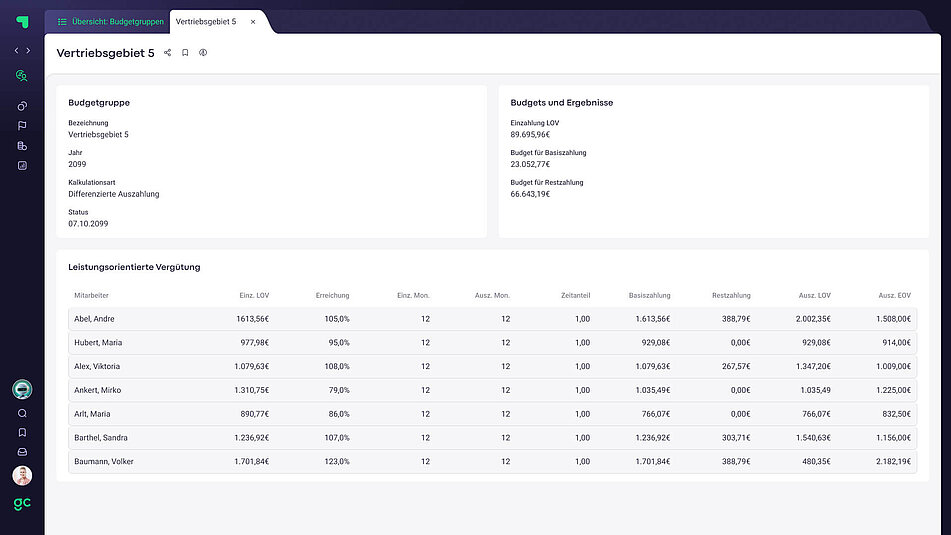Open the inbox tray icon in sidebar
The height and width of the screenshot is (535, 951).
22,452
